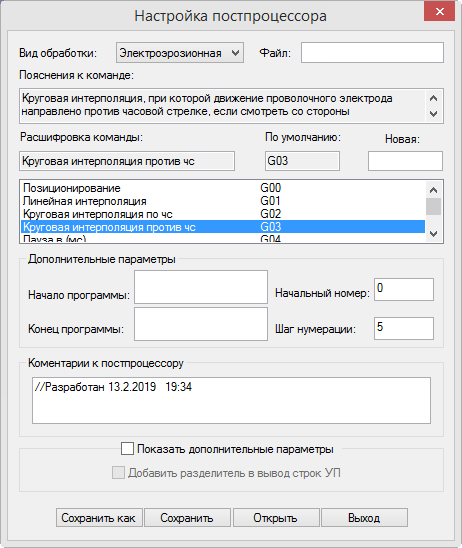
Task: Click the Конец программы text box
Action: pos(201,324)
